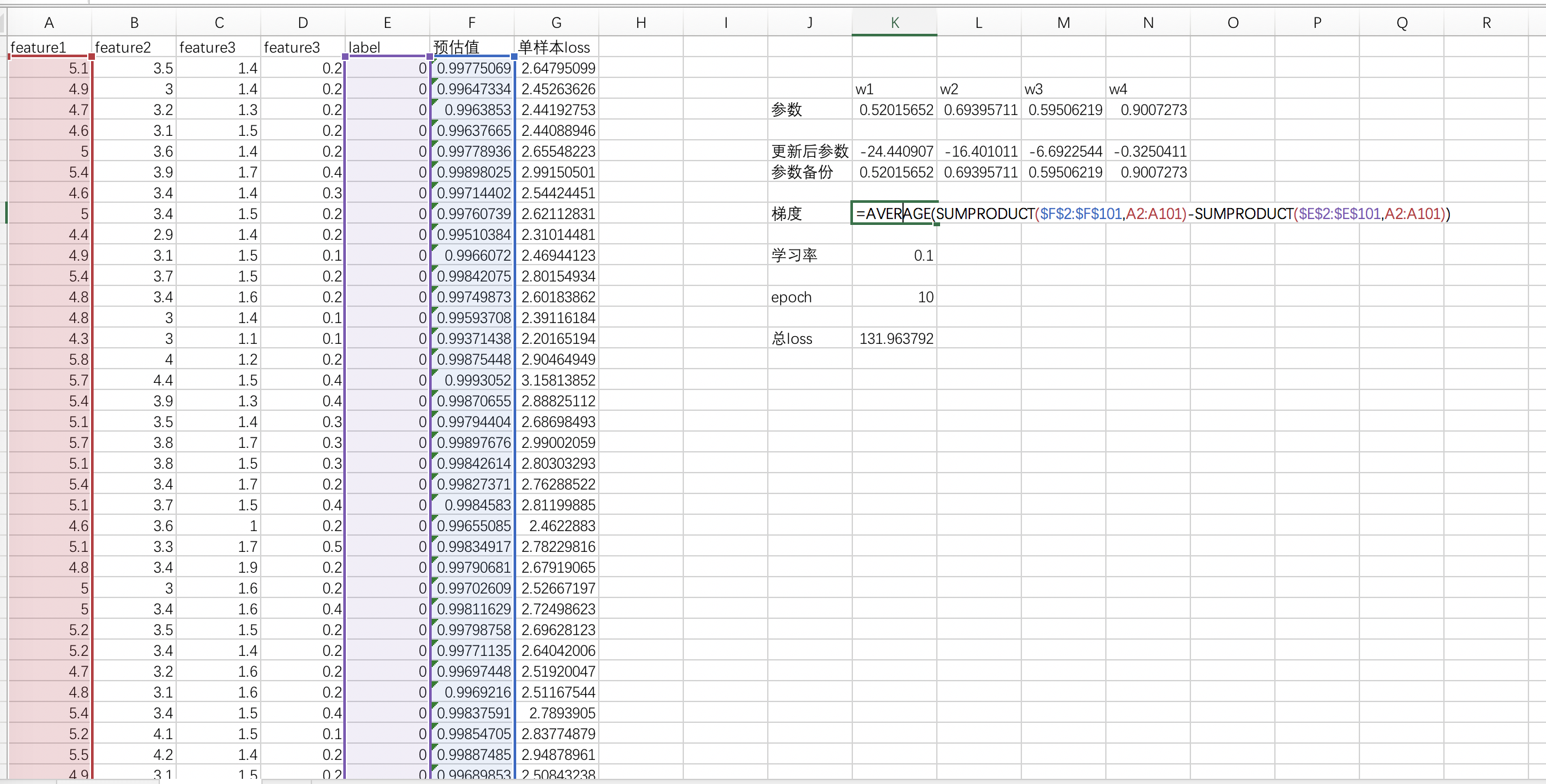Click the 单样本loss header cell
Screen dimensions: 1546x784
pyautogui.click(x=556, y=47)
